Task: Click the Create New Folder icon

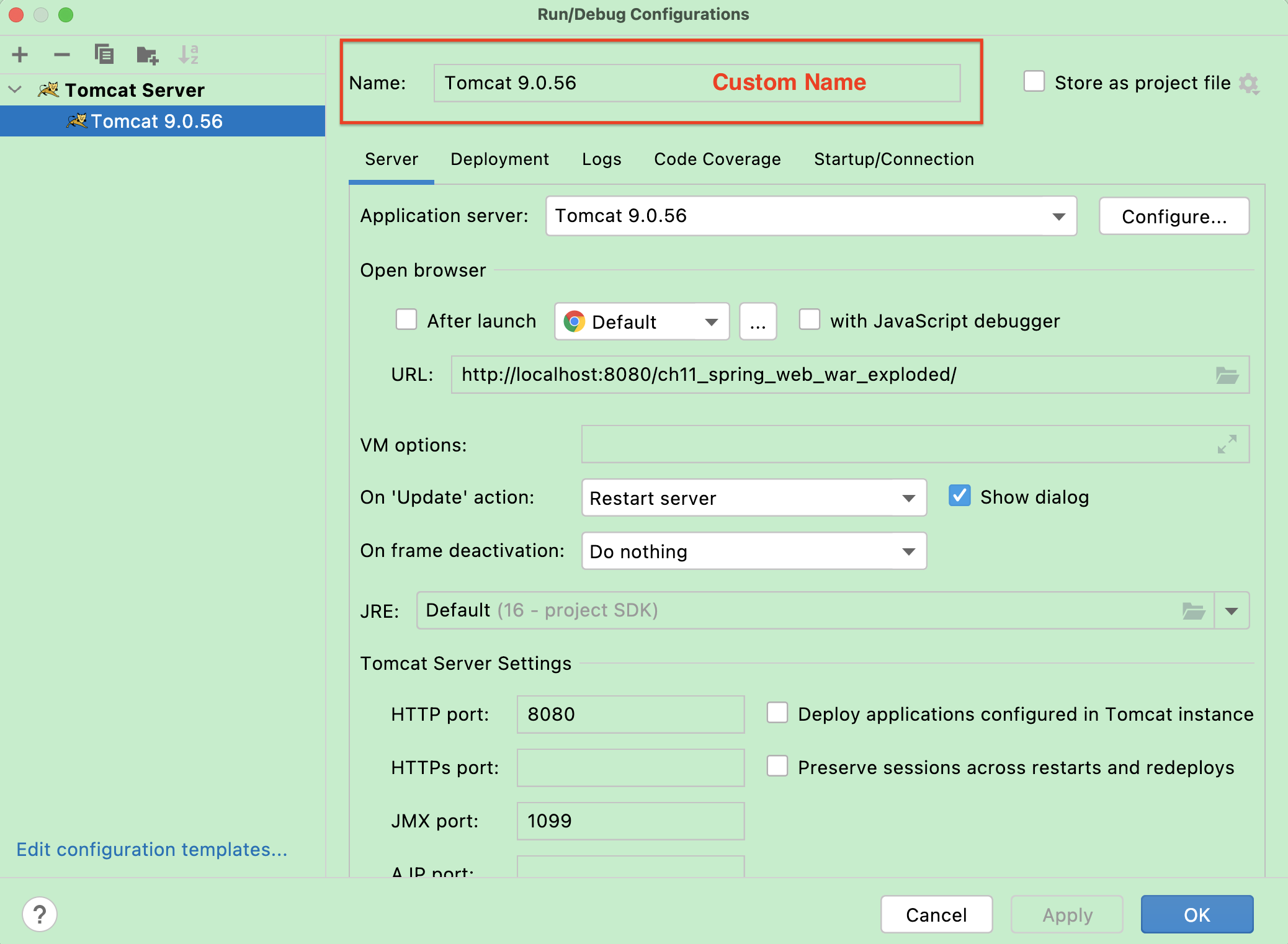Action: tap(147, 55)
